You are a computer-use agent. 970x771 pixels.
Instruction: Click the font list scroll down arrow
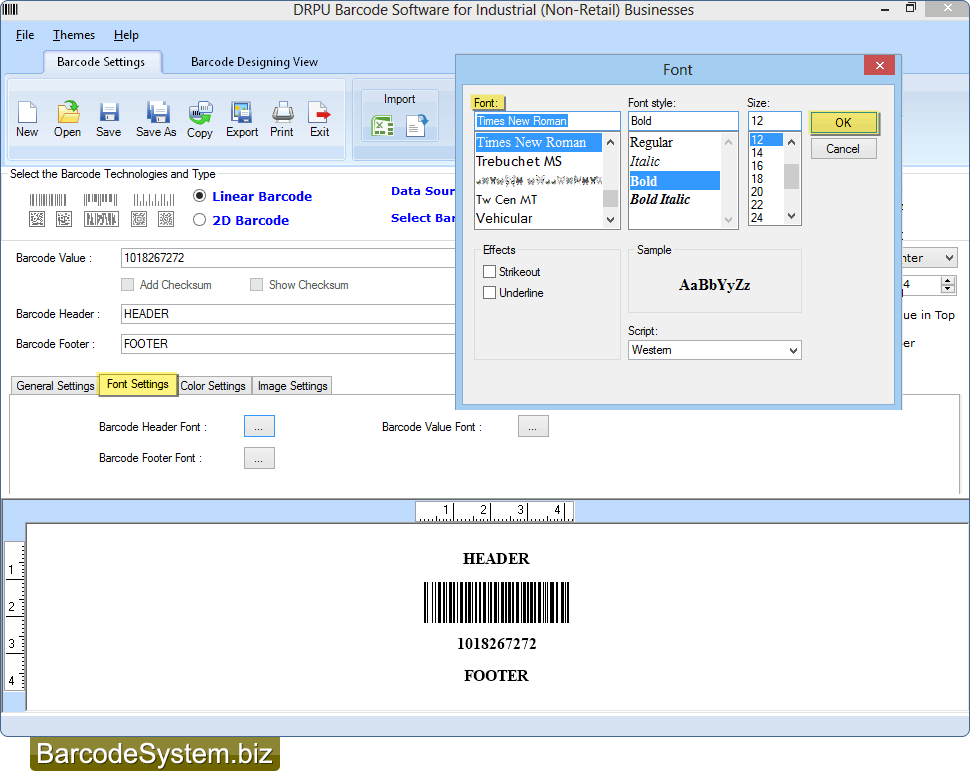[611, 220]
